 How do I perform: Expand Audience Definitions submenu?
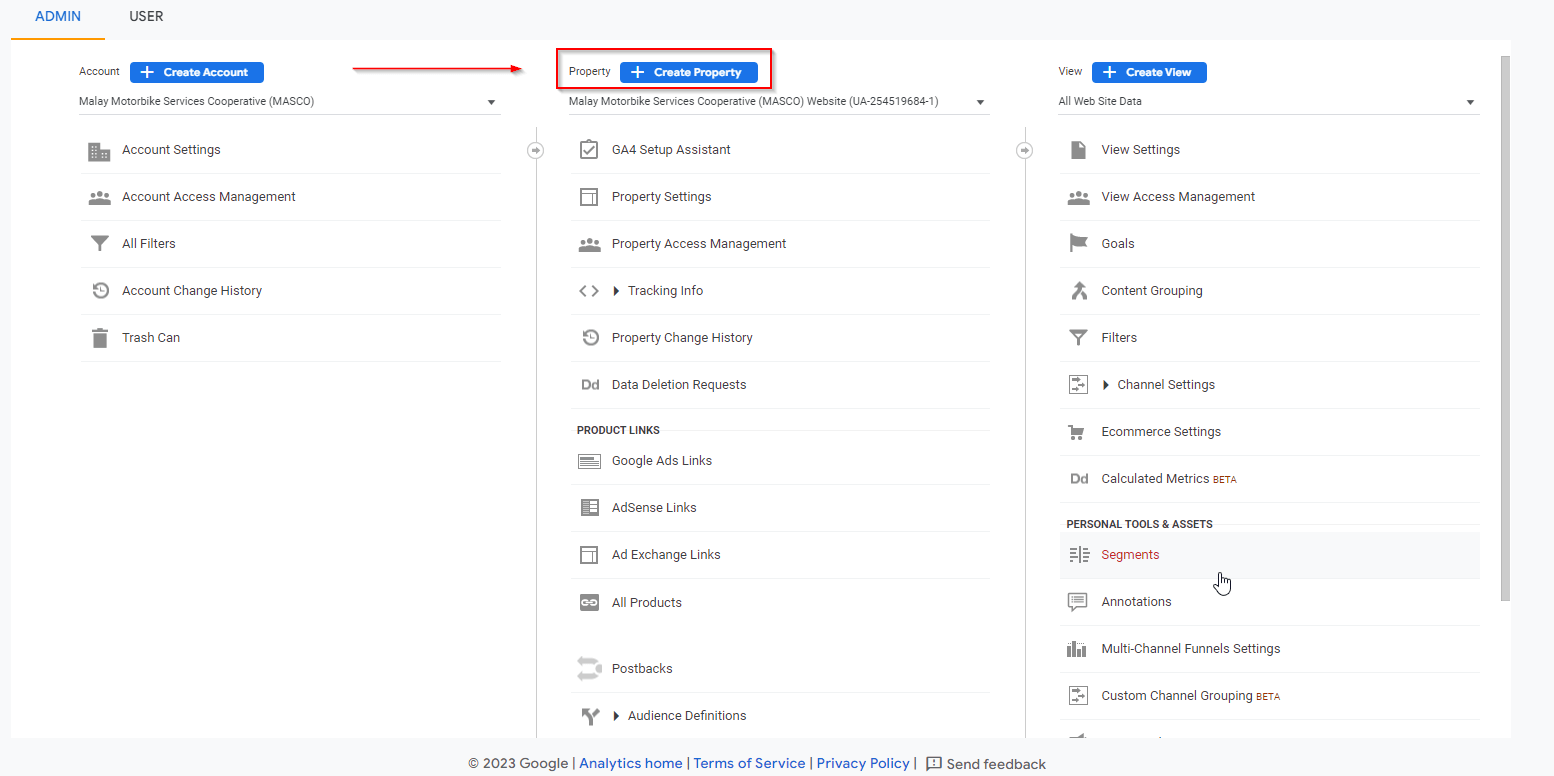tap(616, 716)
